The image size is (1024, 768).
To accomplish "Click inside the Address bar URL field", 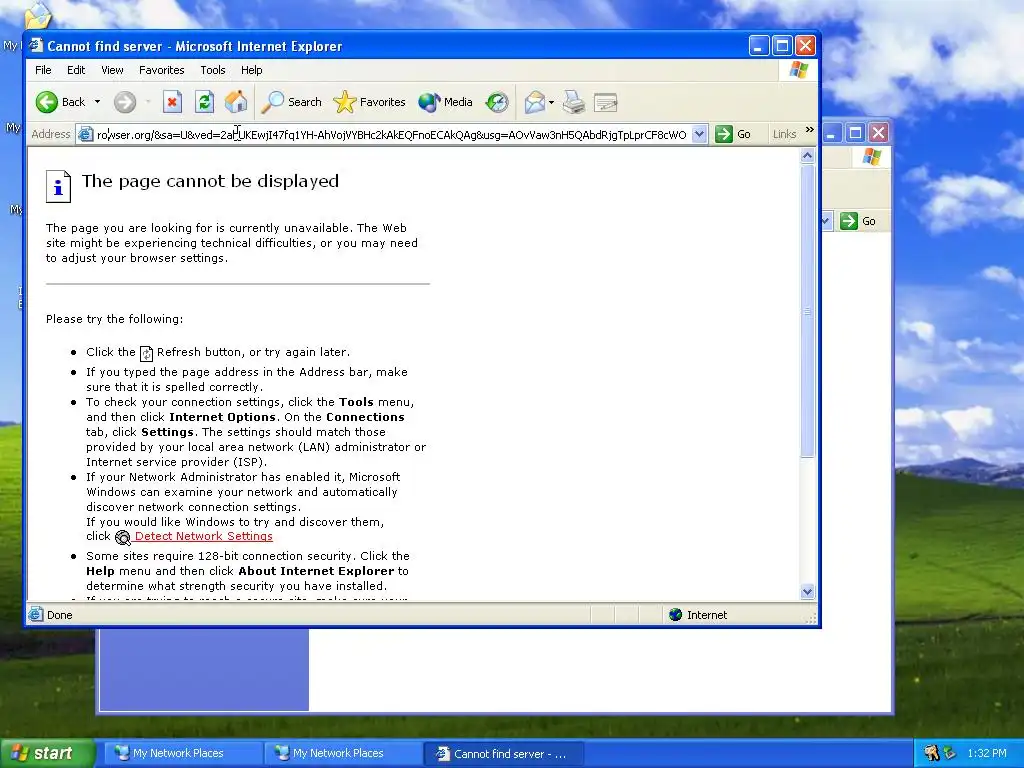I will point(392,135).
